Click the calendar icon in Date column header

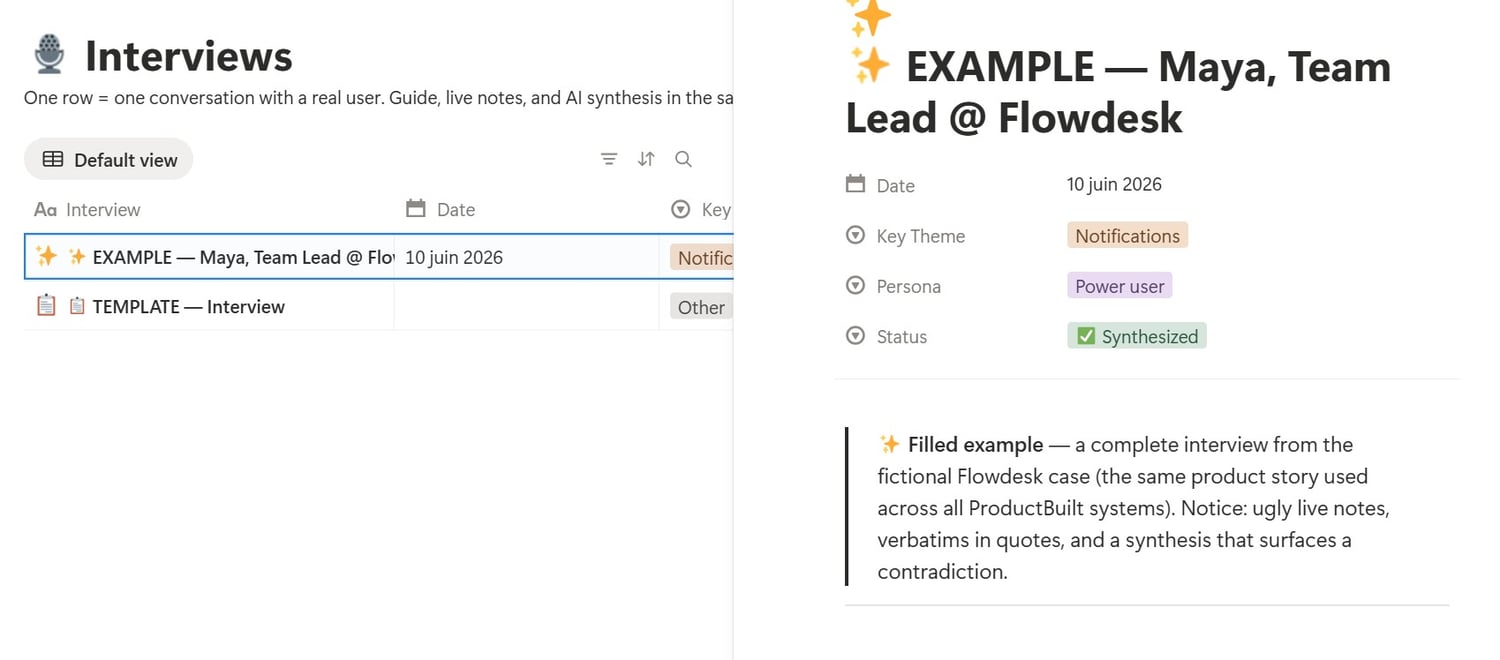click(416, 209)
